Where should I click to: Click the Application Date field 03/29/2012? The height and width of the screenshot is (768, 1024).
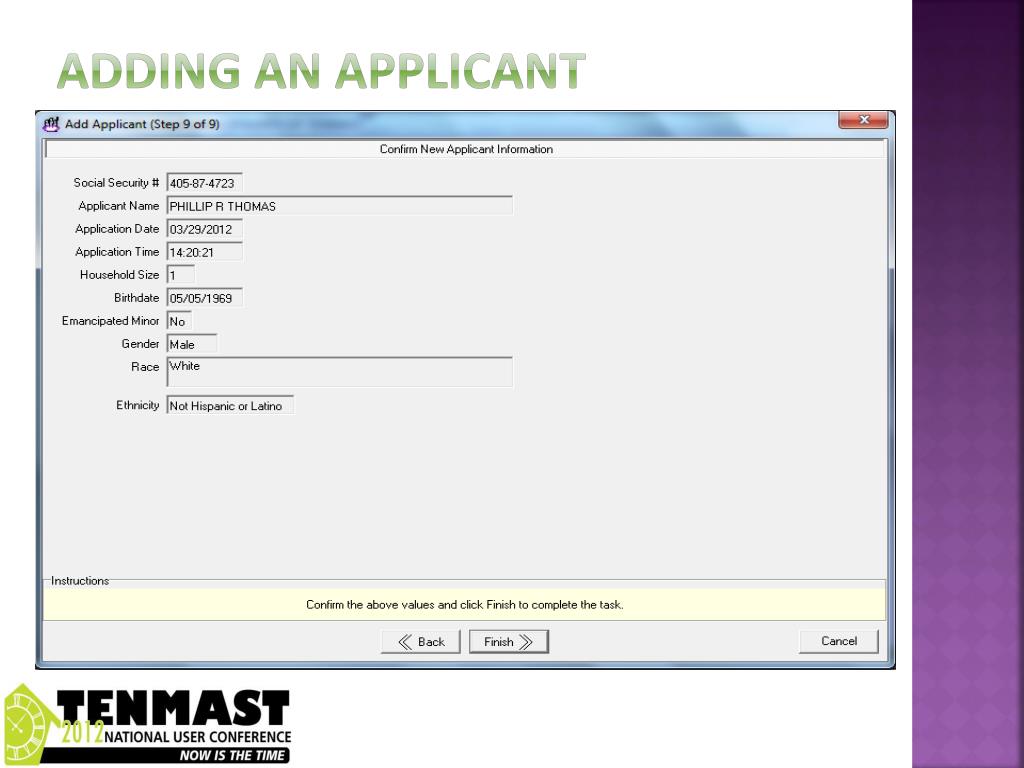pos(204,229)
